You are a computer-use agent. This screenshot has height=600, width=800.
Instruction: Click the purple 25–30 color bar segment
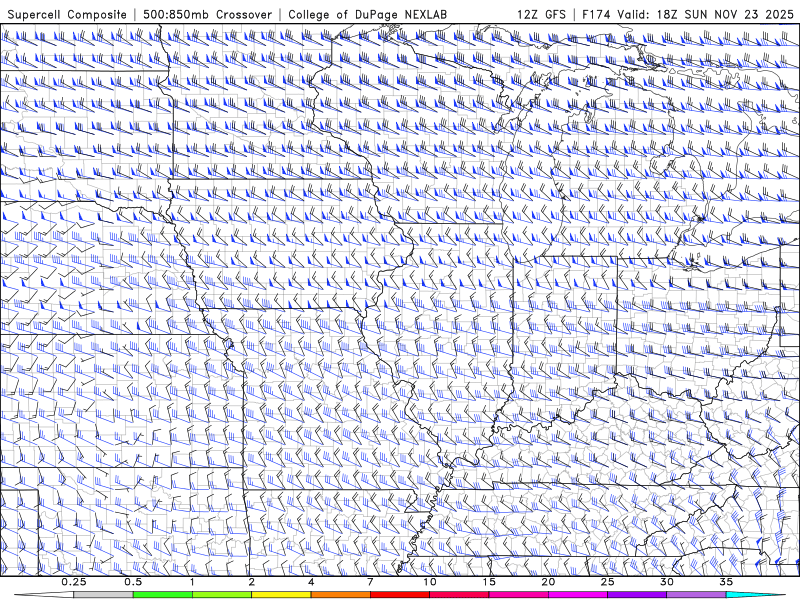pos(637,595)
